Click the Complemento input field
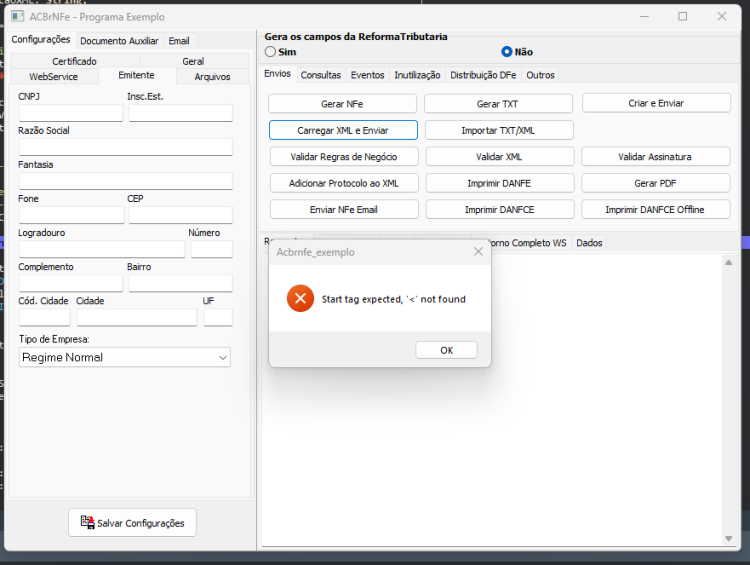This screenshot has width=750, height=565. (x=71, y=283)
